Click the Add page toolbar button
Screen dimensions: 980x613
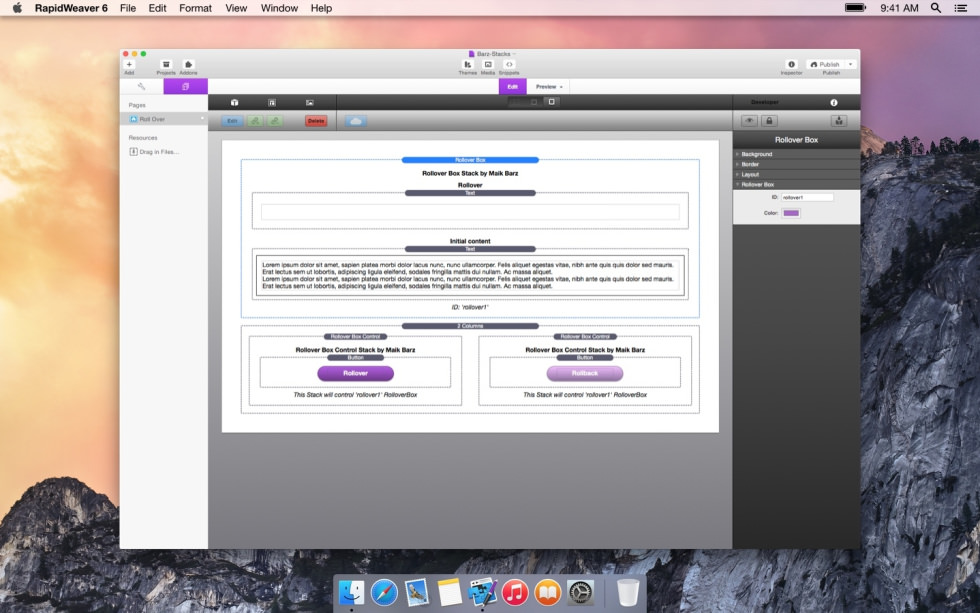(129, 65)
